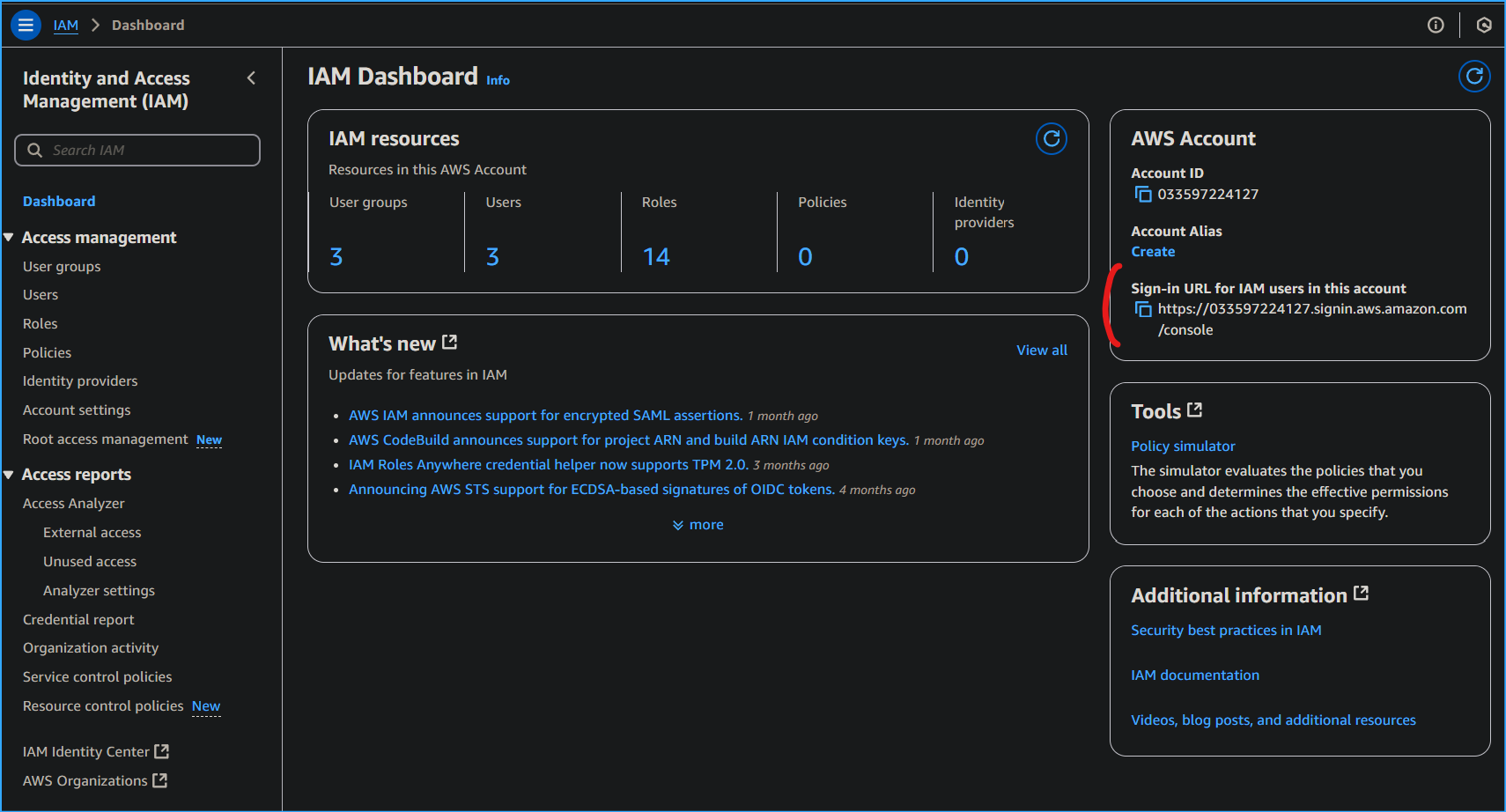Open What's new in a new tab icon
The image size is (1506, 812).
click(450, 341)
